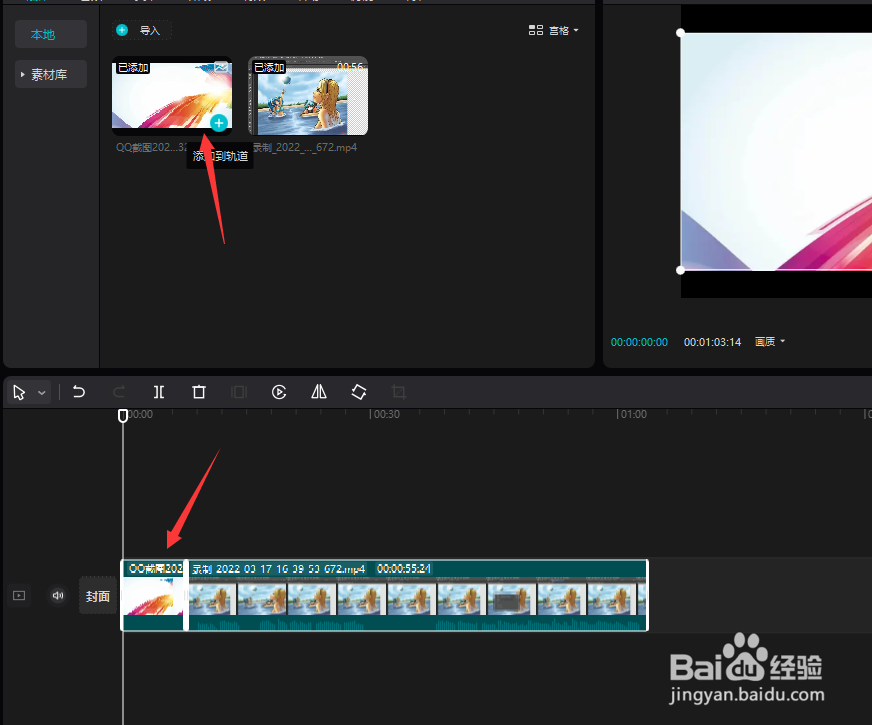Open the 画质 quality dropdown
Viewport: 872px width, 725px height.
[770, 341]
